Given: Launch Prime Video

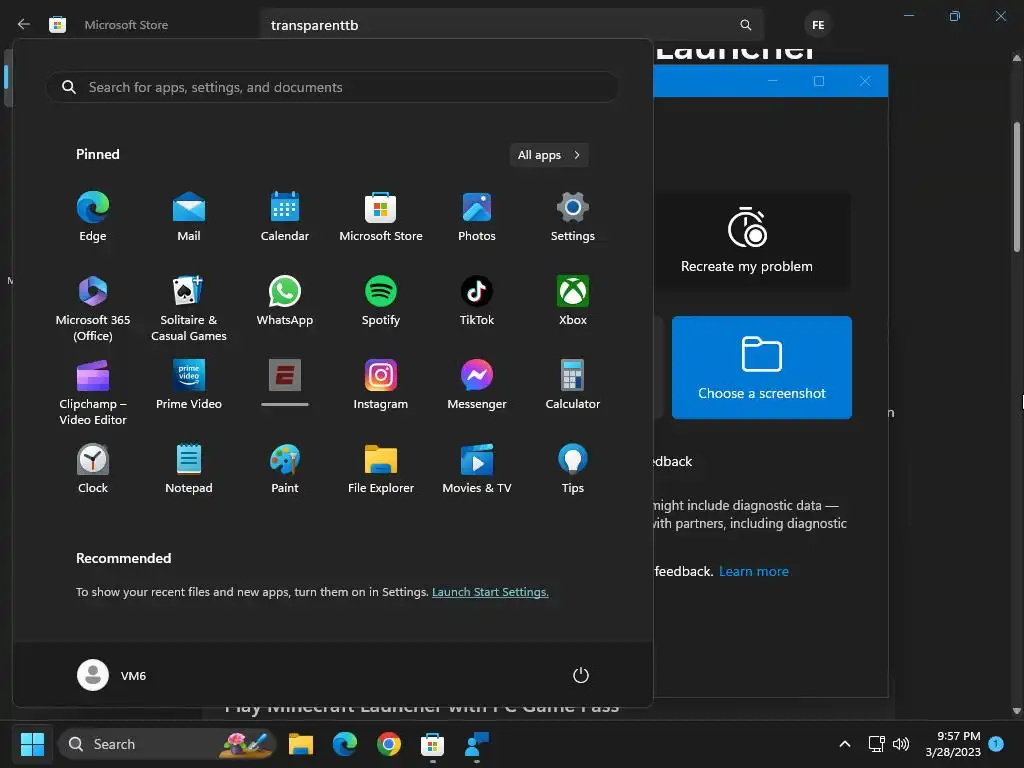Looking at the screenshot, I should click(189, 385).
